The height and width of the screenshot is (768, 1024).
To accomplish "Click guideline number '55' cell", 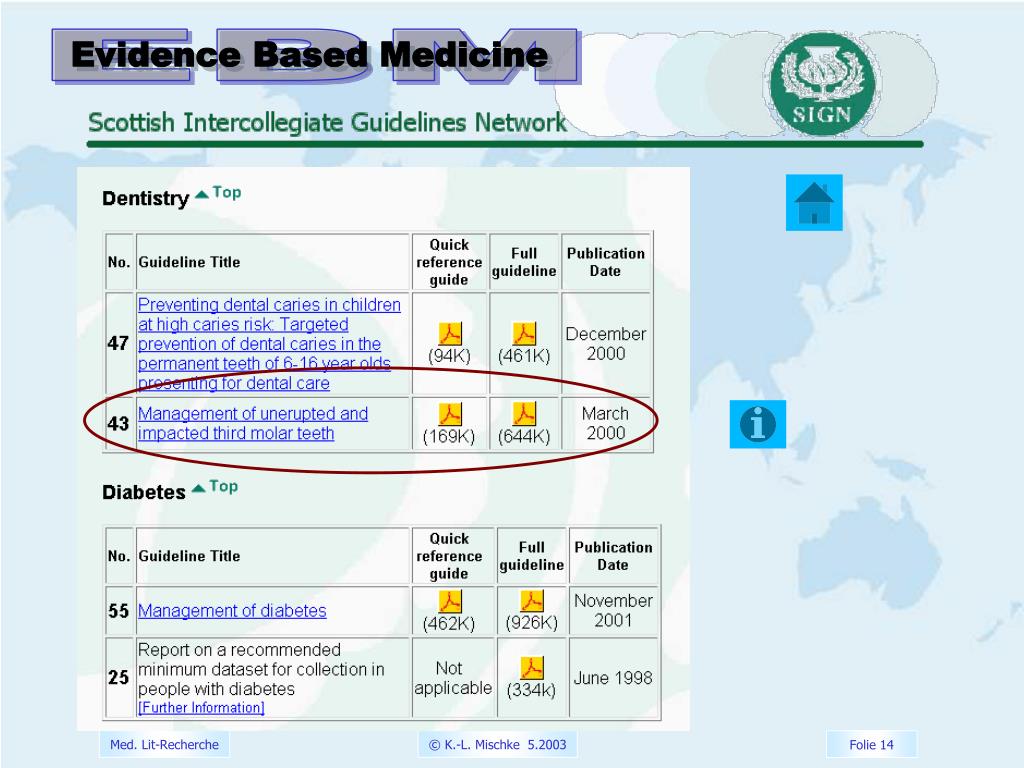I will coord(118,611).
